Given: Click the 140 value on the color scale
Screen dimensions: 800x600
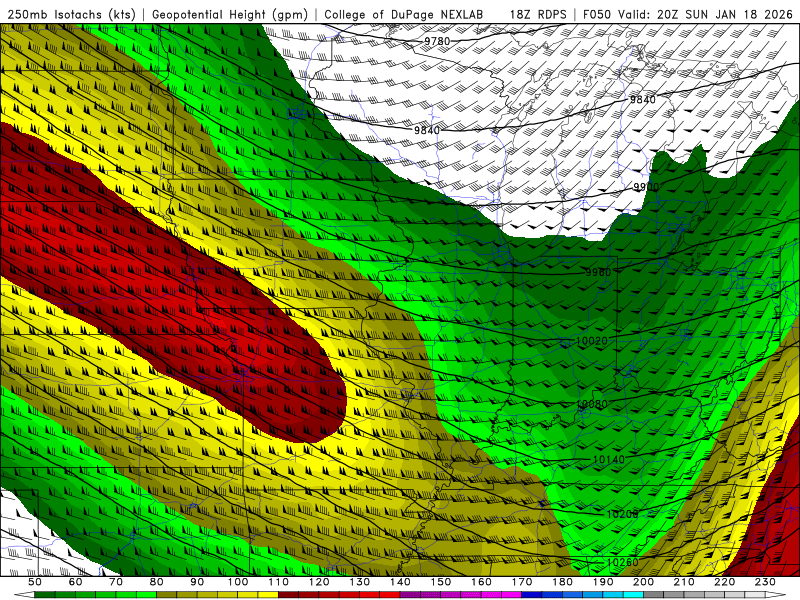Looking at the screenshot, I should coord(401,582).
